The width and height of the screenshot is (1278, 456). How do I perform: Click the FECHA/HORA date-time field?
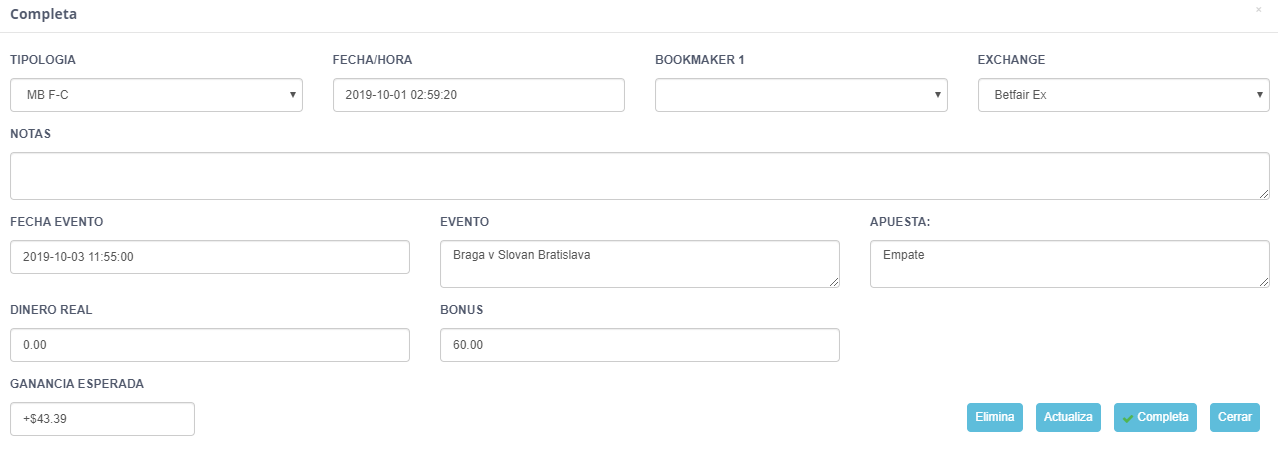point(479,95)
